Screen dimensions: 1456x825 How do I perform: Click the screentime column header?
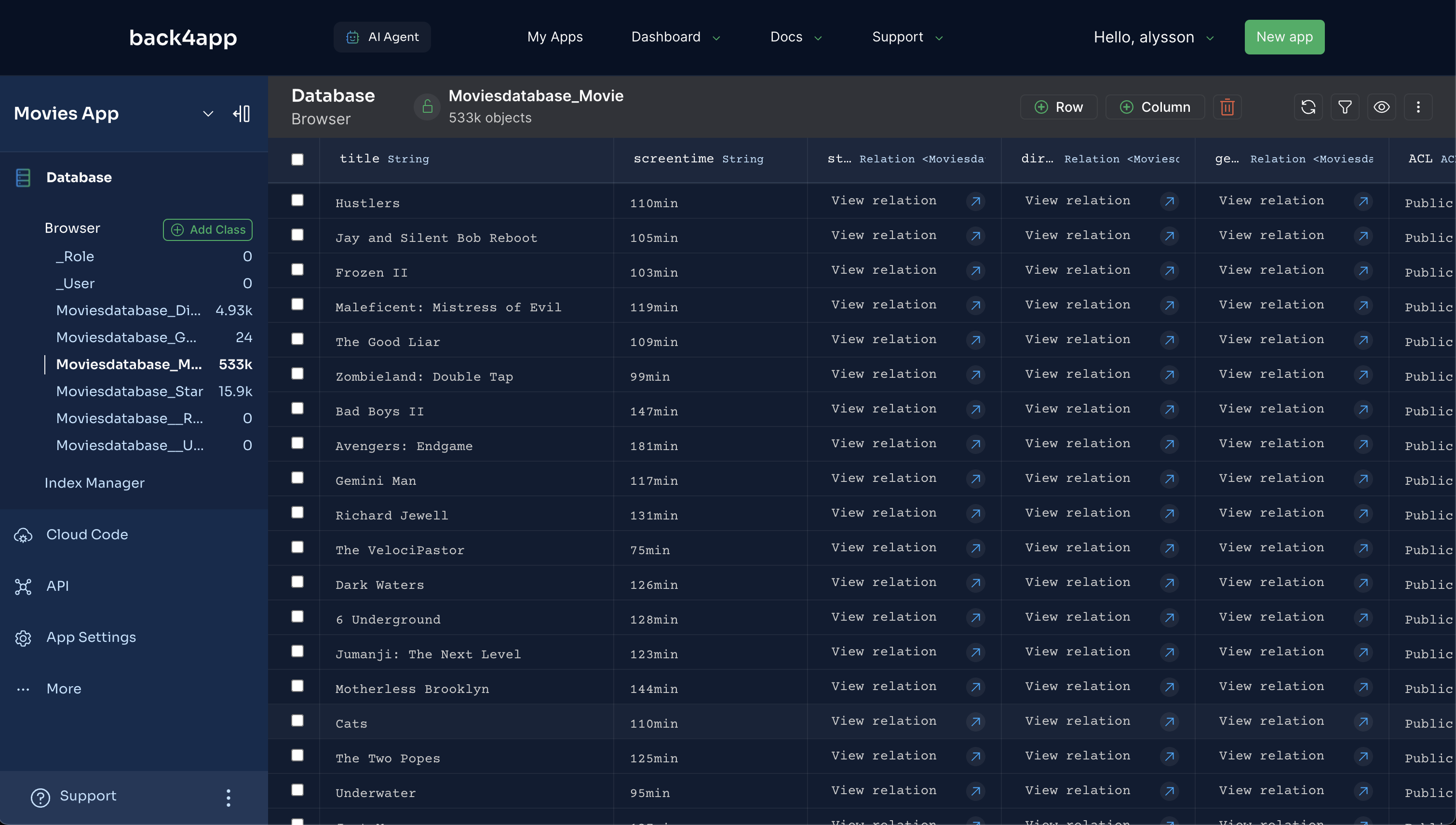711,159
